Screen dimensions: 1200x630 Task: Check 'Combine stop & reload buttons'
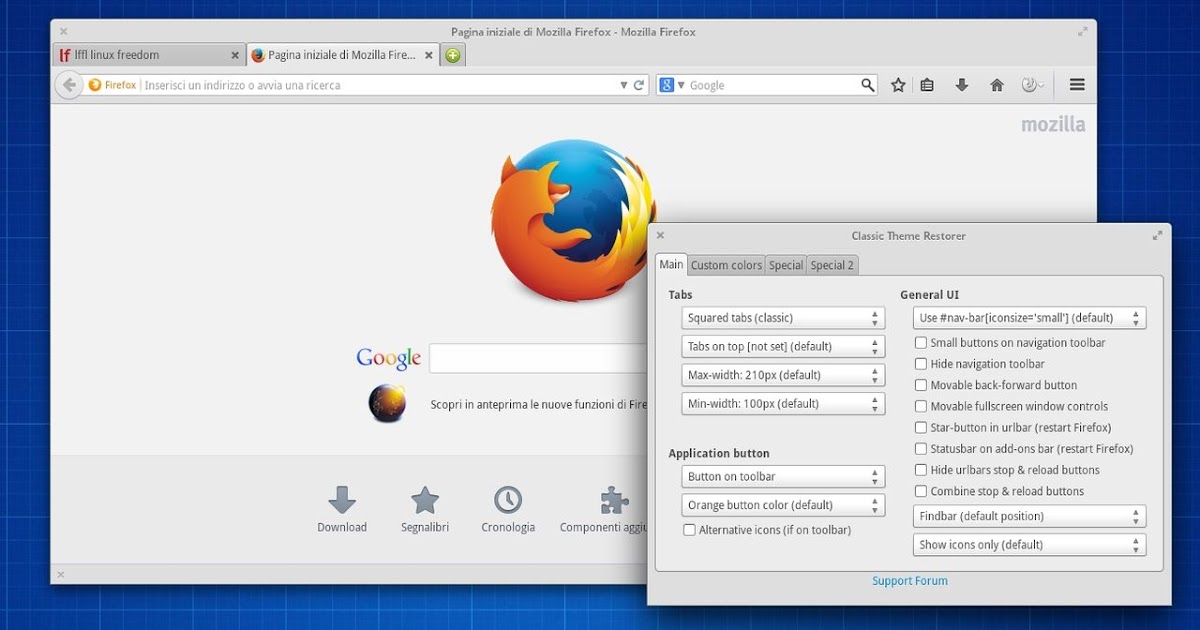[x=921, y=491]
